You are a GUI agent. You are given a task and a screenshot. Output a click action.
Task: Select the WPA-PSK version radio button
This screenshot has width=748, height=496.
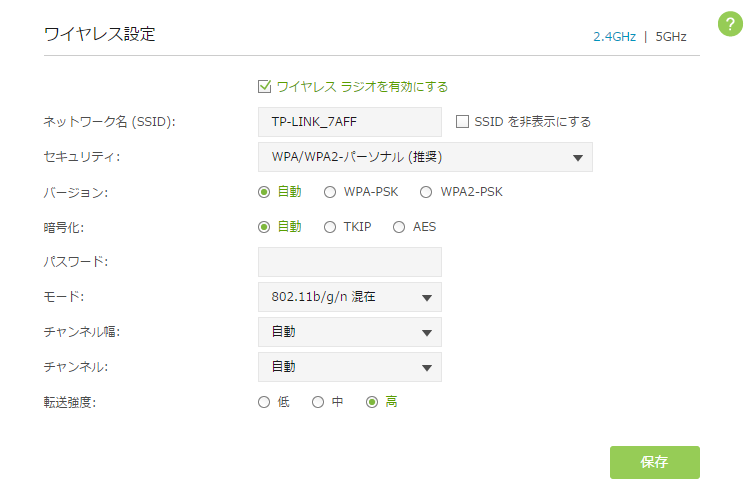pos(330,192)
